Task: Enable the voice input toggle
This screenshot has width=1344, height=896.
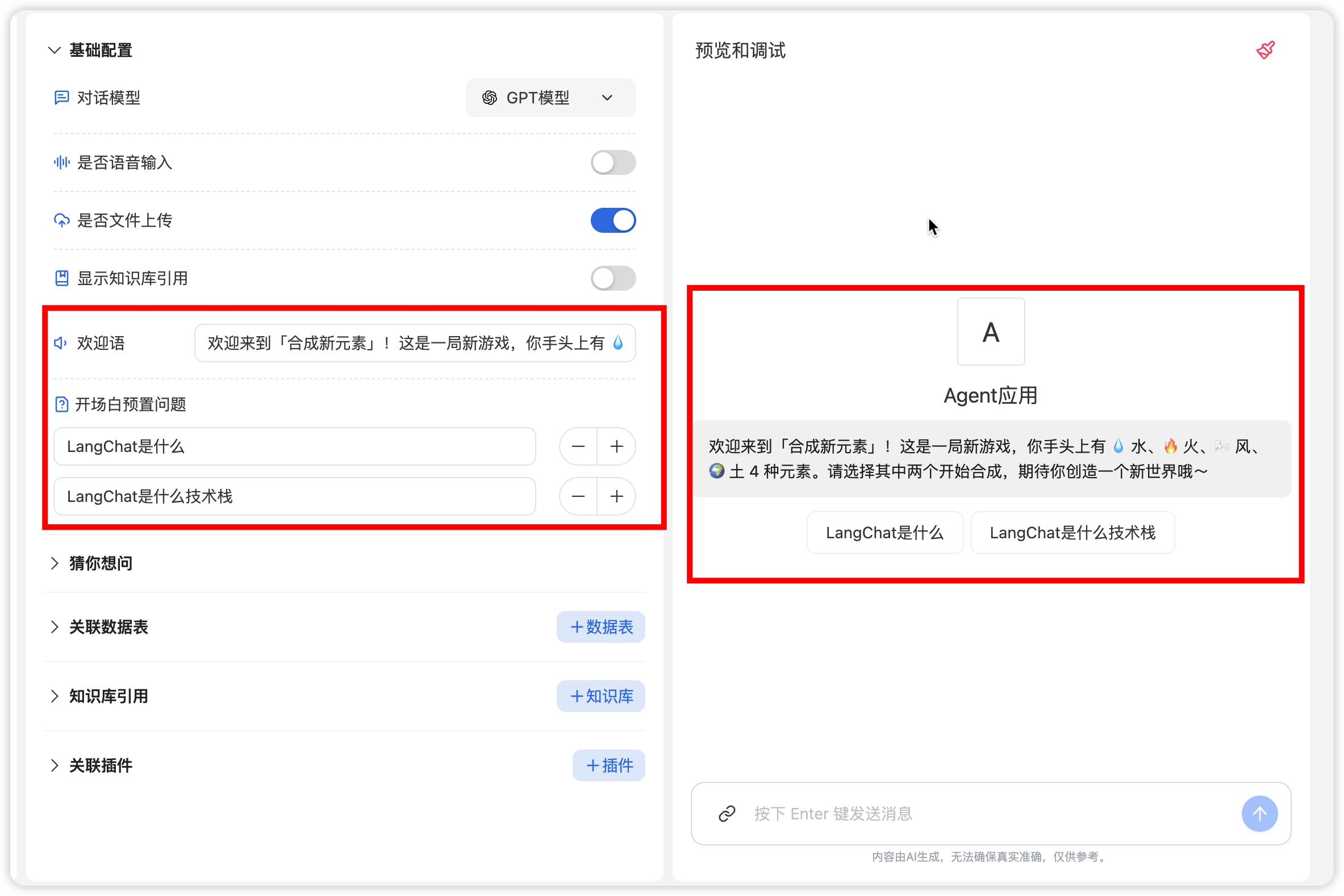Action: coord(612,163)
